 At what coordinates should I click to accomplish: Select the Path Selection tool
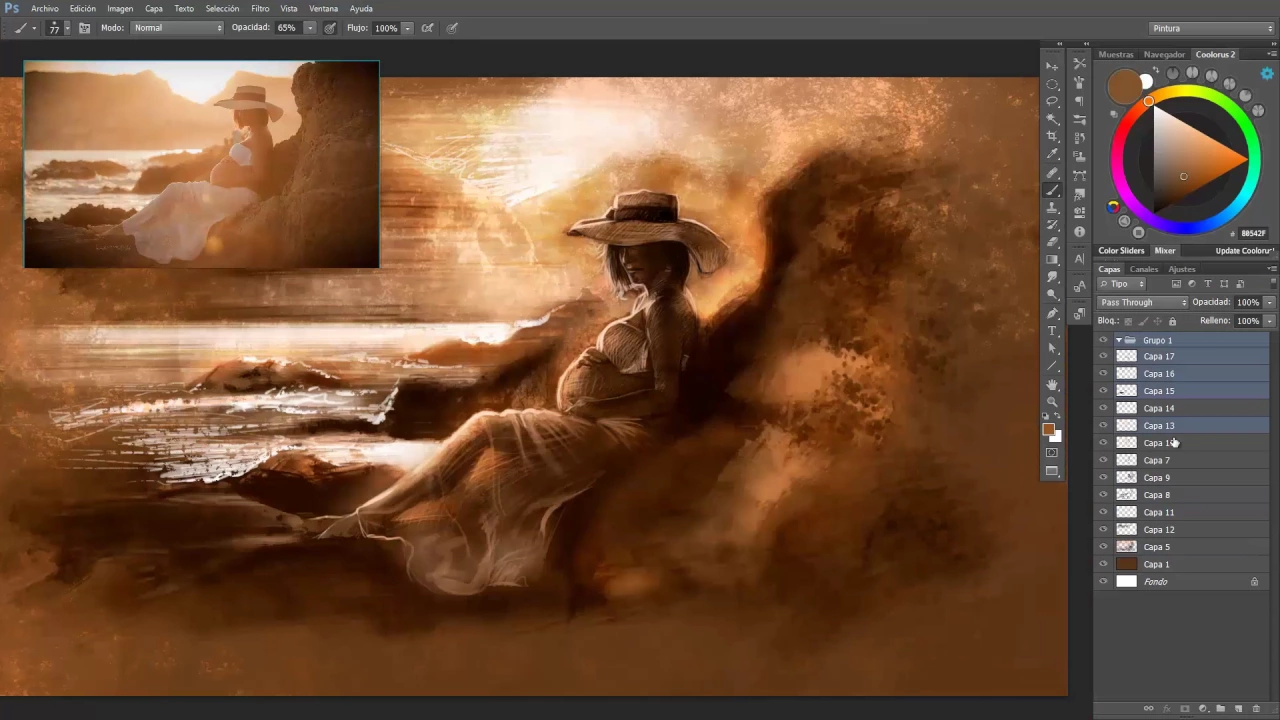[x=1052, y=348]
